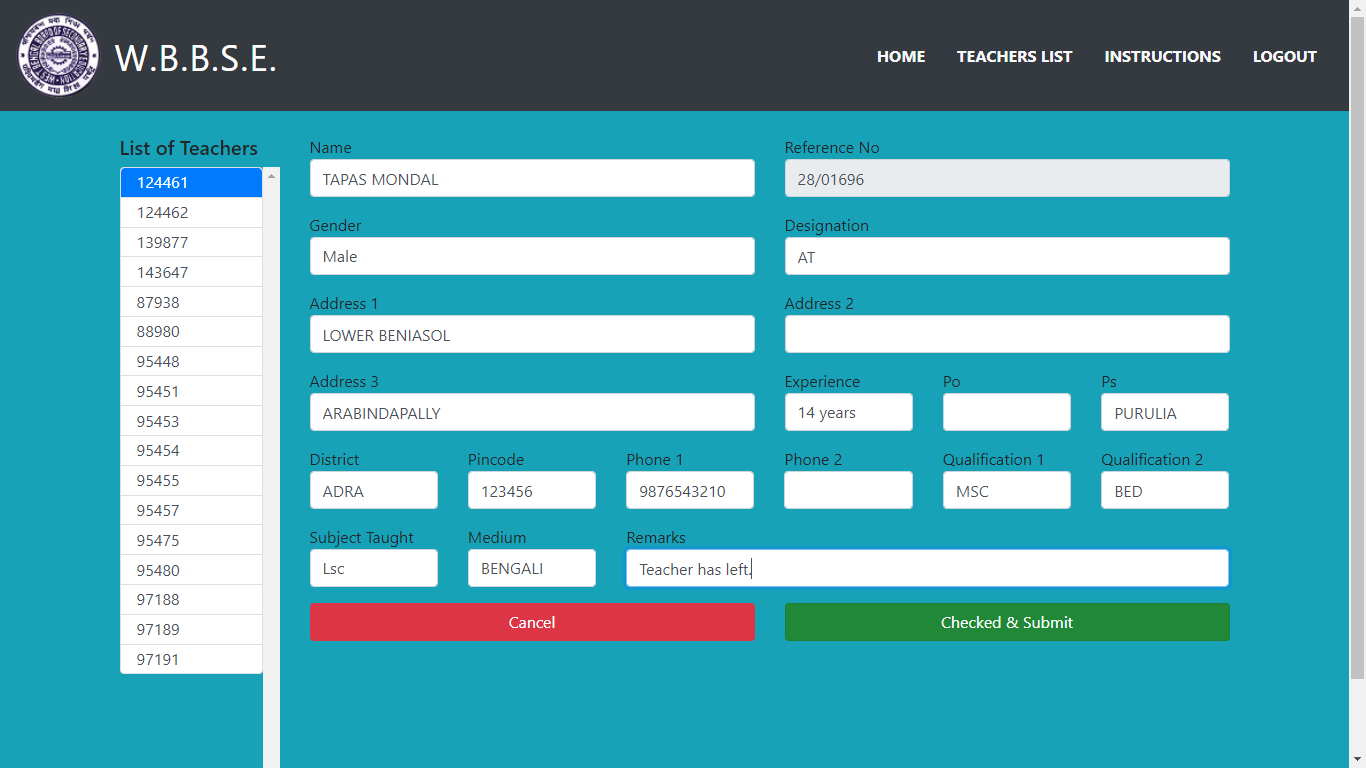Focus the empty Address 2 field

(1006, 335)
